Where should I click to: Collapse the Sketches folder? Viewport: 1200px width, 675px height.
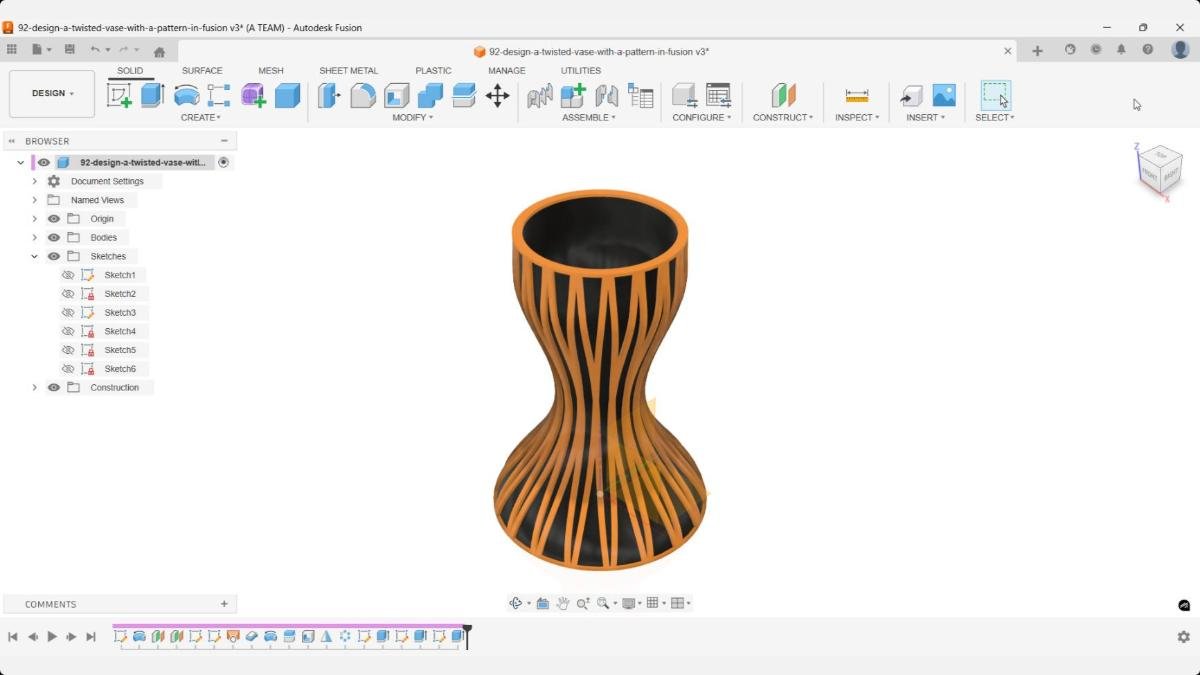pyautogui.click(x=35, y=256)
